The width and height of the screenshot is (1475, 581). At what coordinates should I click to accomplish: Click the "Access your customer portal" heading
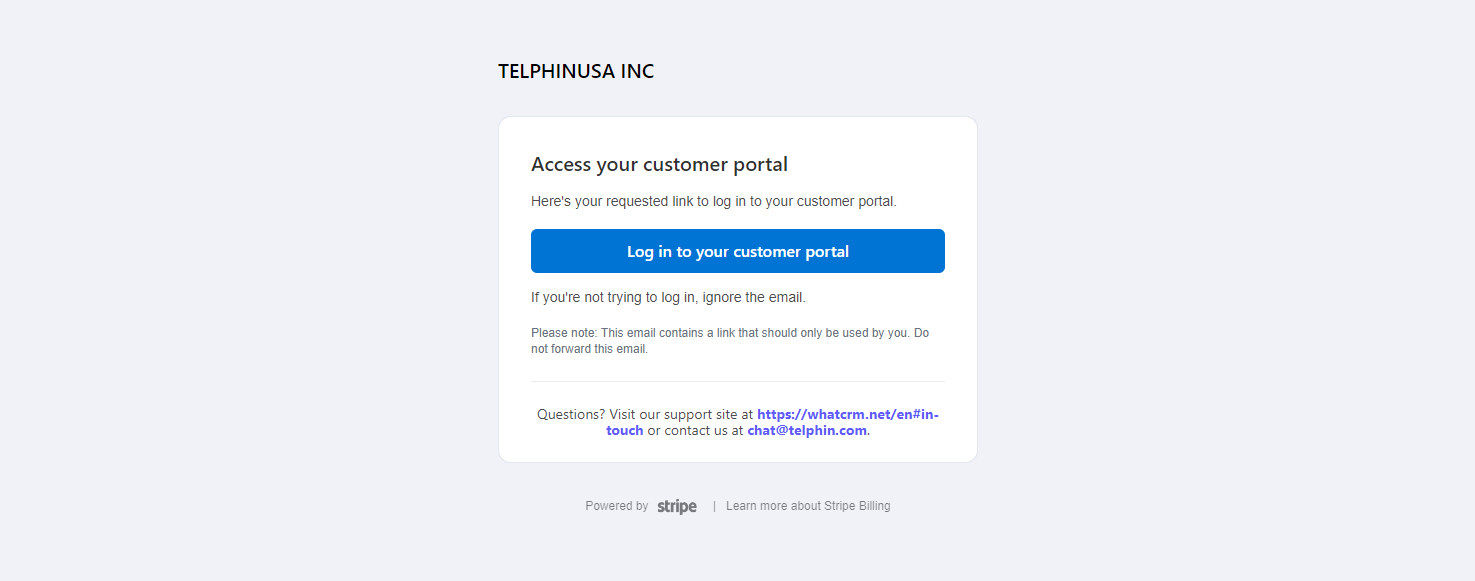[659, 165]
